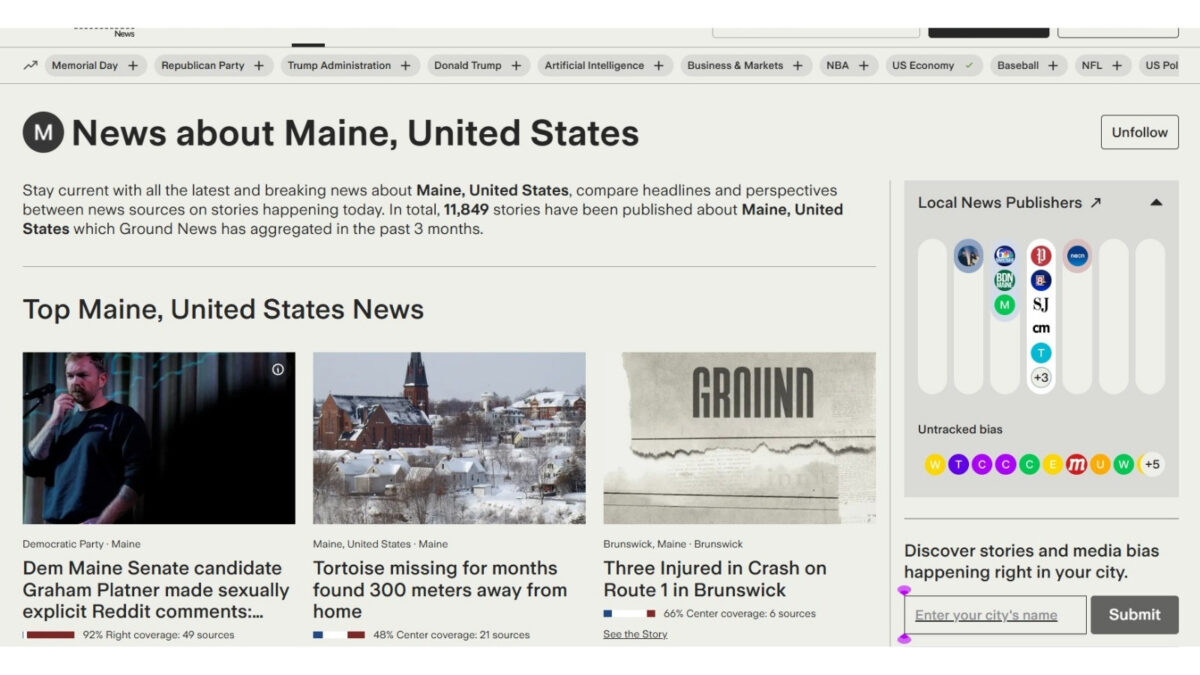Select the red P publisher icon
Image resolution: width=1200 pixels, height=675 pixels.
pos(1041,256)
